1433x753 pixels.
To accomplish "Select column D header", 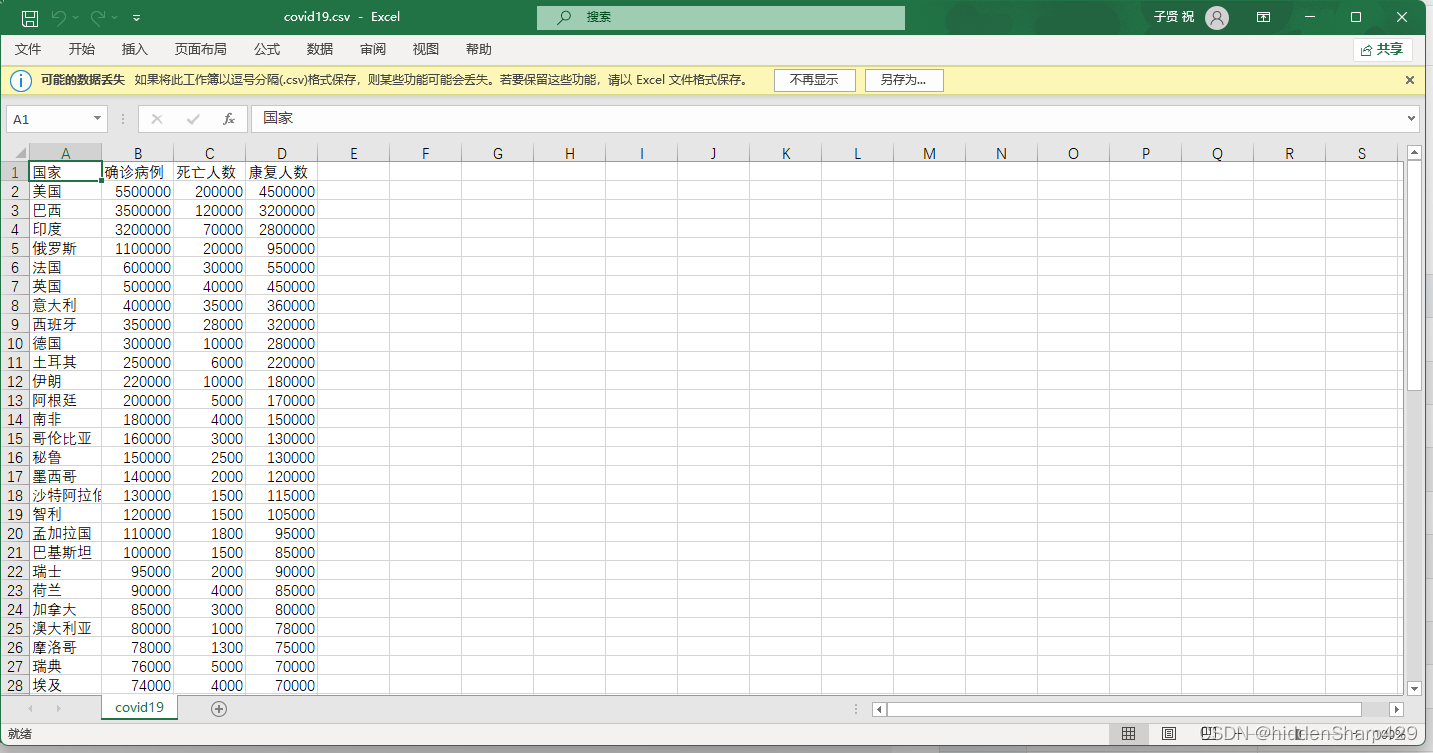I will [x=282, y=153].
